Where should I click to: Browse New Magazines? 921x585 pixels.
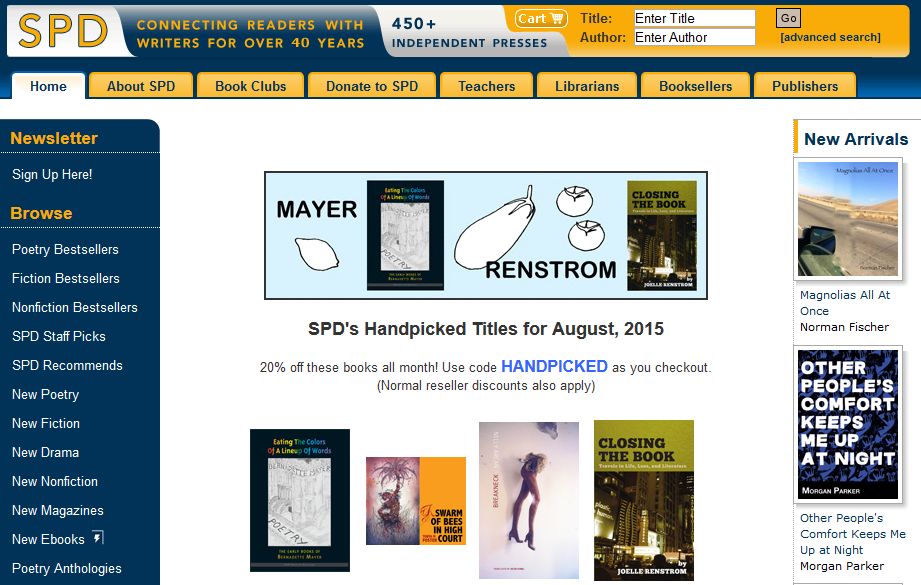tap(58, 510)
